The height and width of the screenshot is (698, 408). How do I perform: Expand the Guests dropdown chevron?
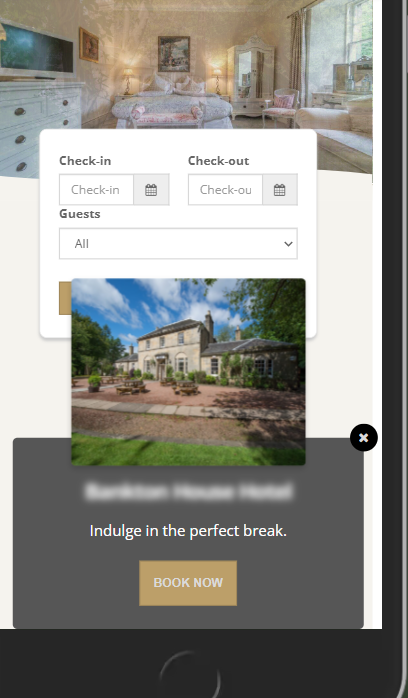click(x=288, y=243)
